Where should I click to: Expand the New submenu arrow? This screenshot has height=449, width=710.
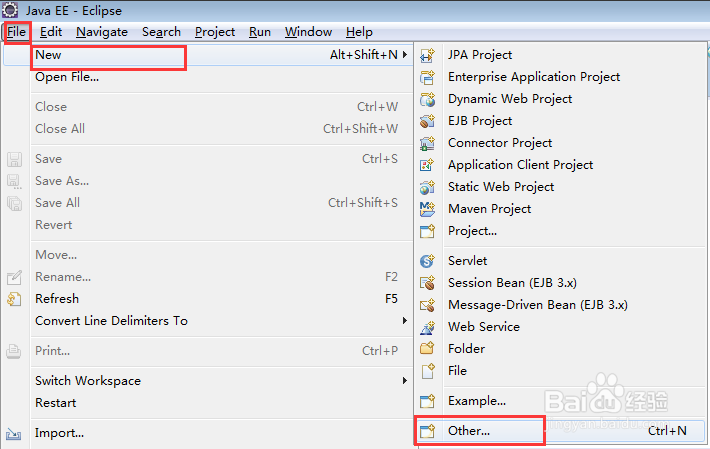pos(405,55)
